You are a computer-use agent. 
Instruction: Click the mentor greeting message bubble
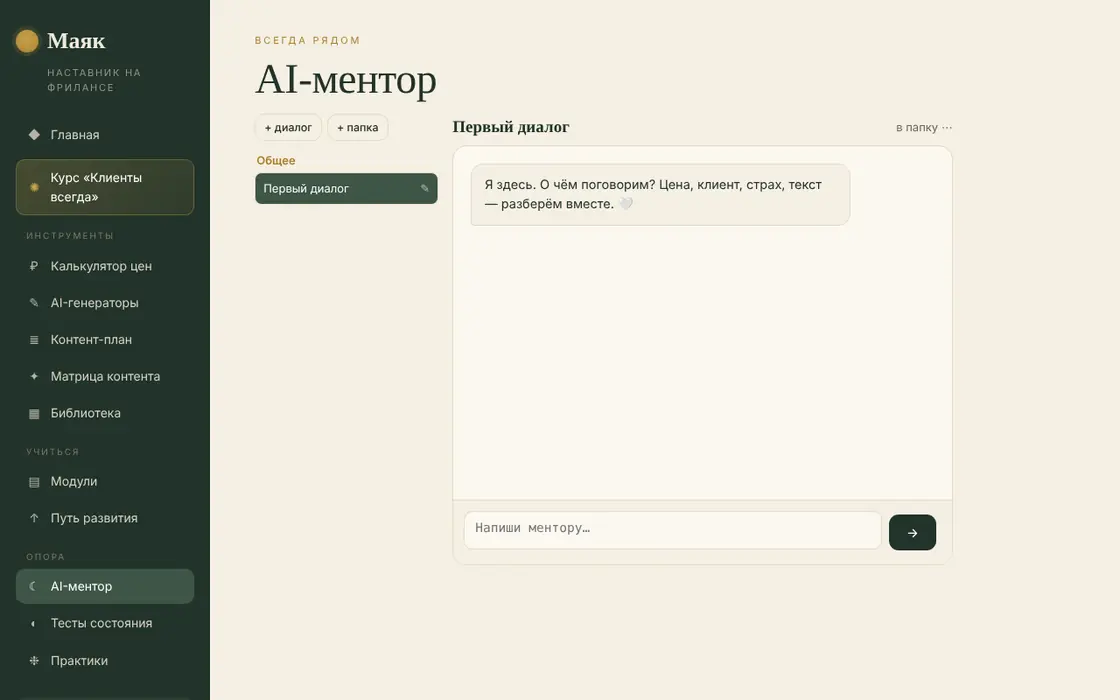660,194
